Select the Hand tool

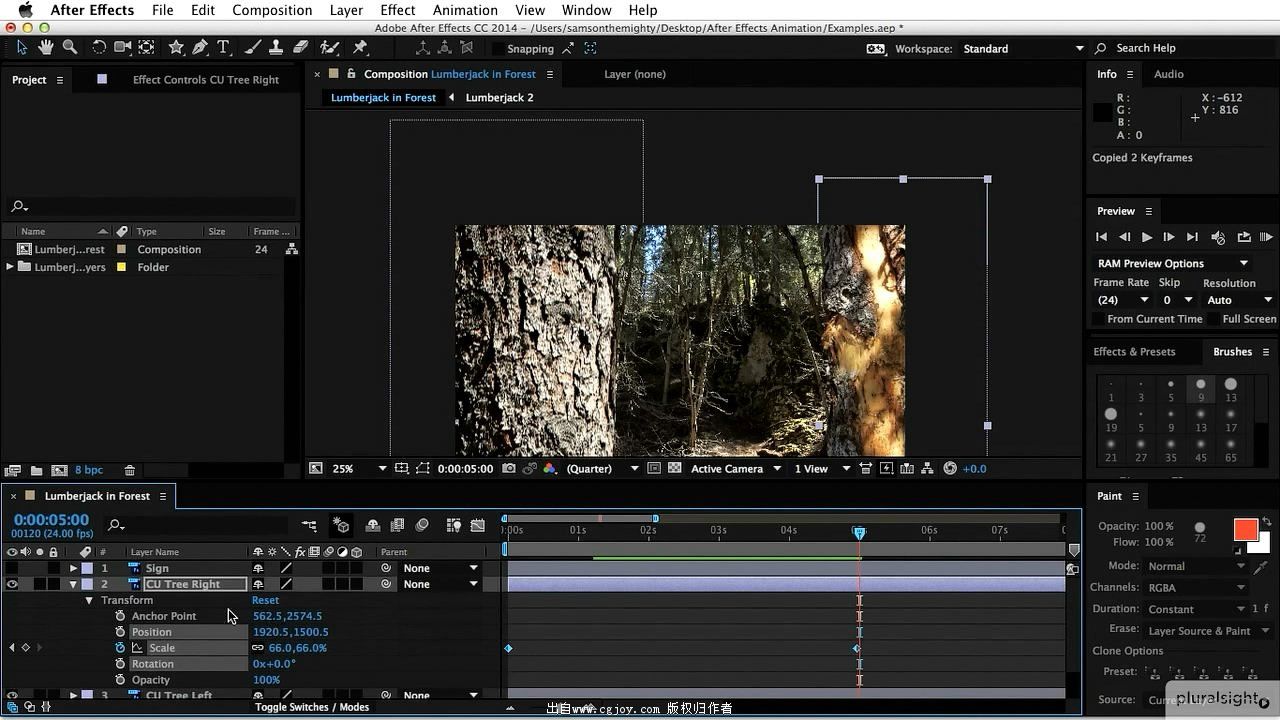pos(46,47)
